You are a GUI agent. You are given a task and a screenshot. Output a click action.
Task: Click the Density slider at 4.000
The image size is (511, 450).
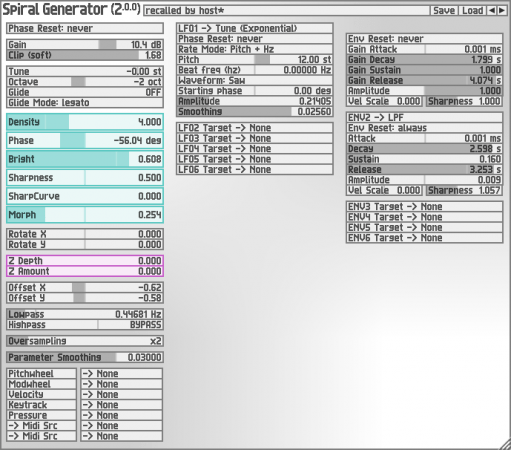tap(85, 122)
